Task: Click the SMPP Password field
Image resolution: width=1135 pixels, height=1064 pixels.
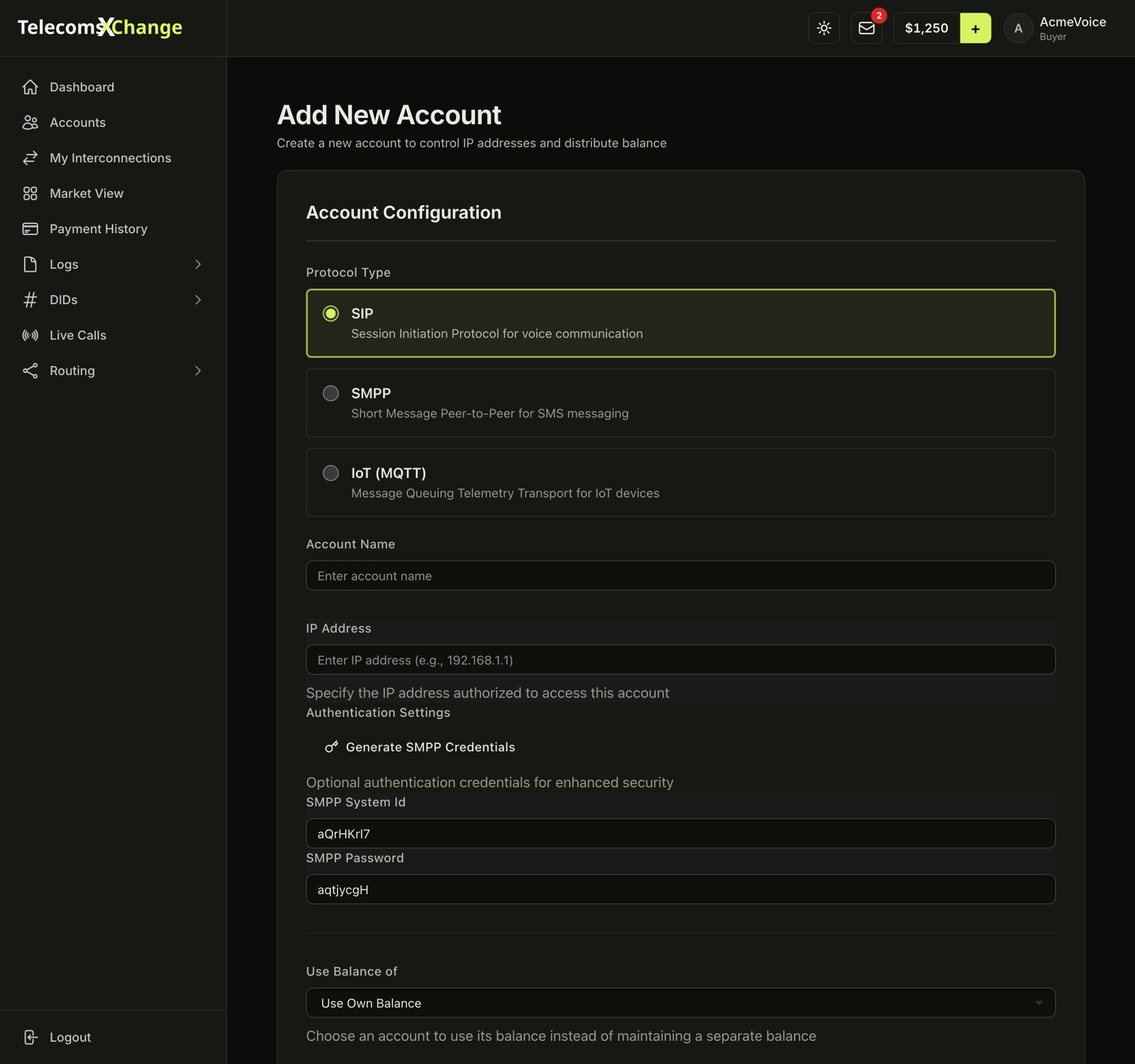Action: (x=680, y=890)
